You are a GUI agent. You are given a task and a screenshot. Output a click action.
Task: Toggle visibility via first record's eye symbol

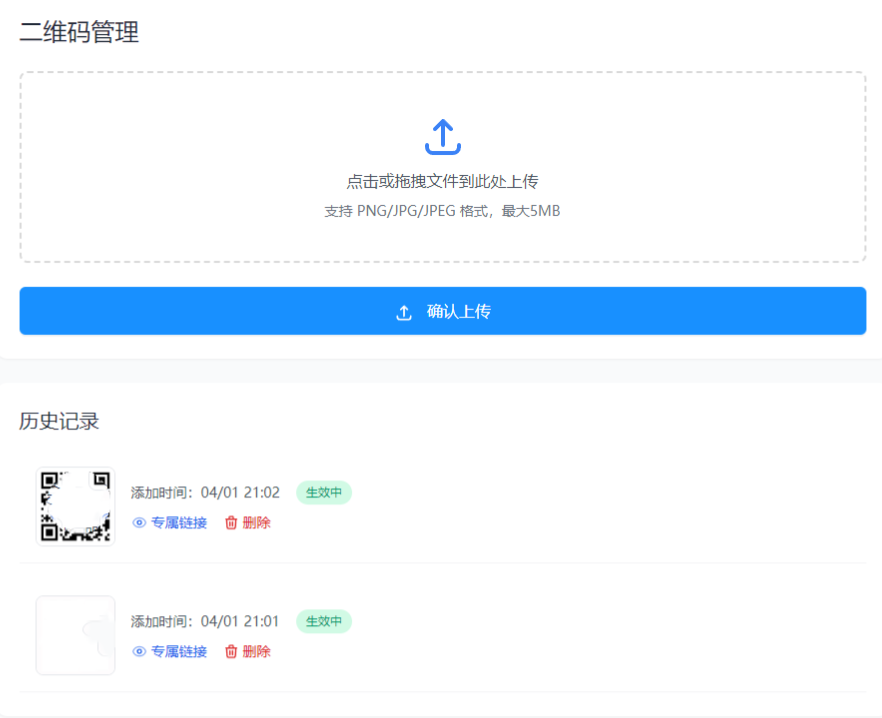139,522
